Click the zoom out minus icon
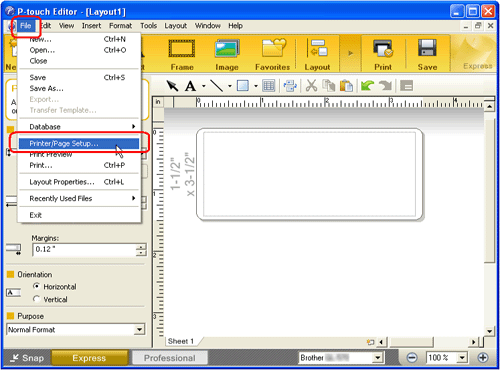This screenshot has width=500, height=370. pyautogui.click(x=412, y=358)
